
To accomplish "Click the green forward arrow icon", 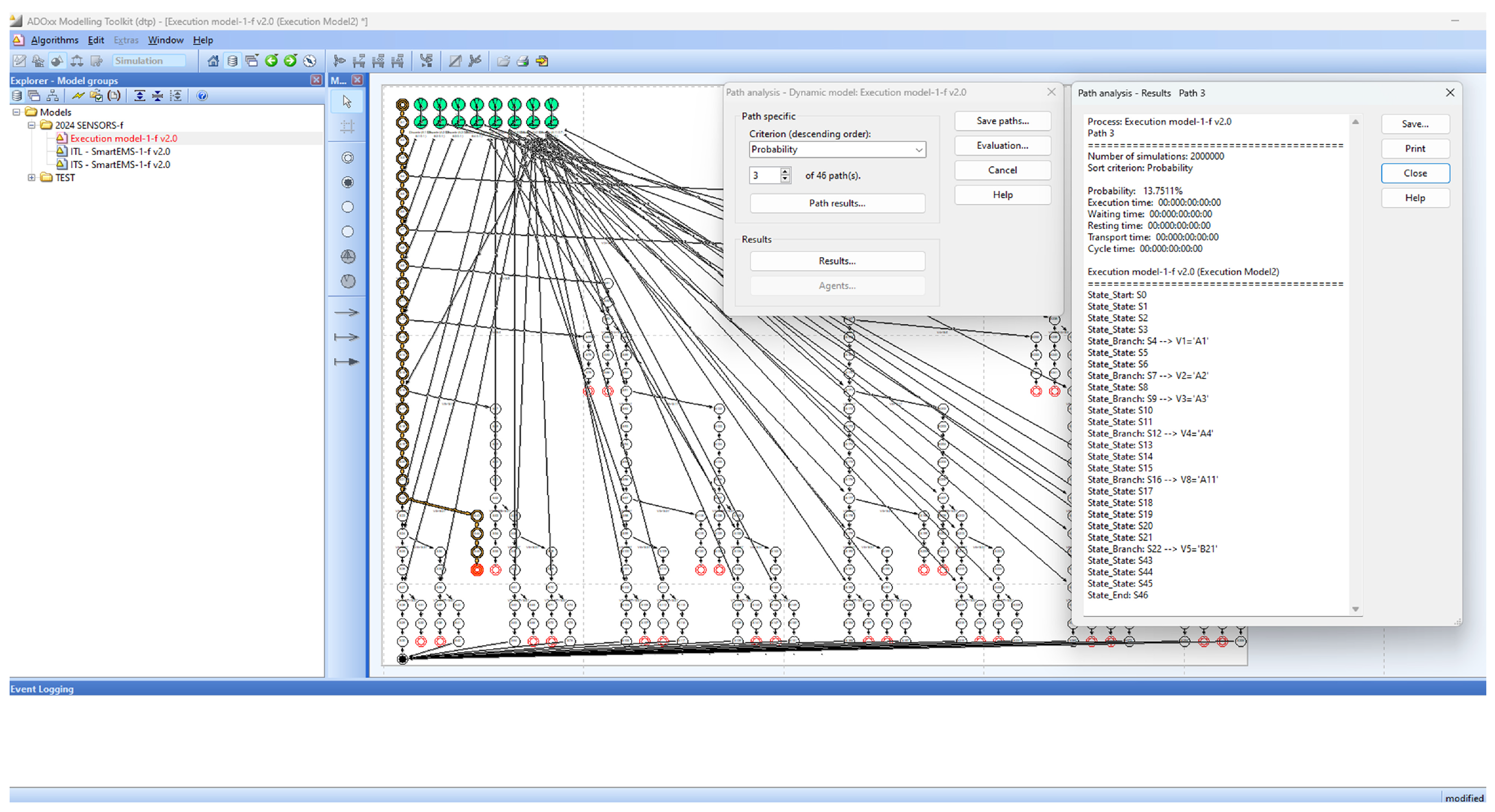I will point(290,61).
